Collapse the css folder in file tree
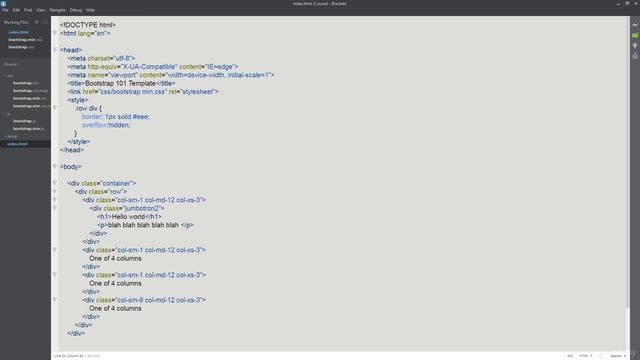The height and width of the screenshot is (360, 640). click(5, 76)
